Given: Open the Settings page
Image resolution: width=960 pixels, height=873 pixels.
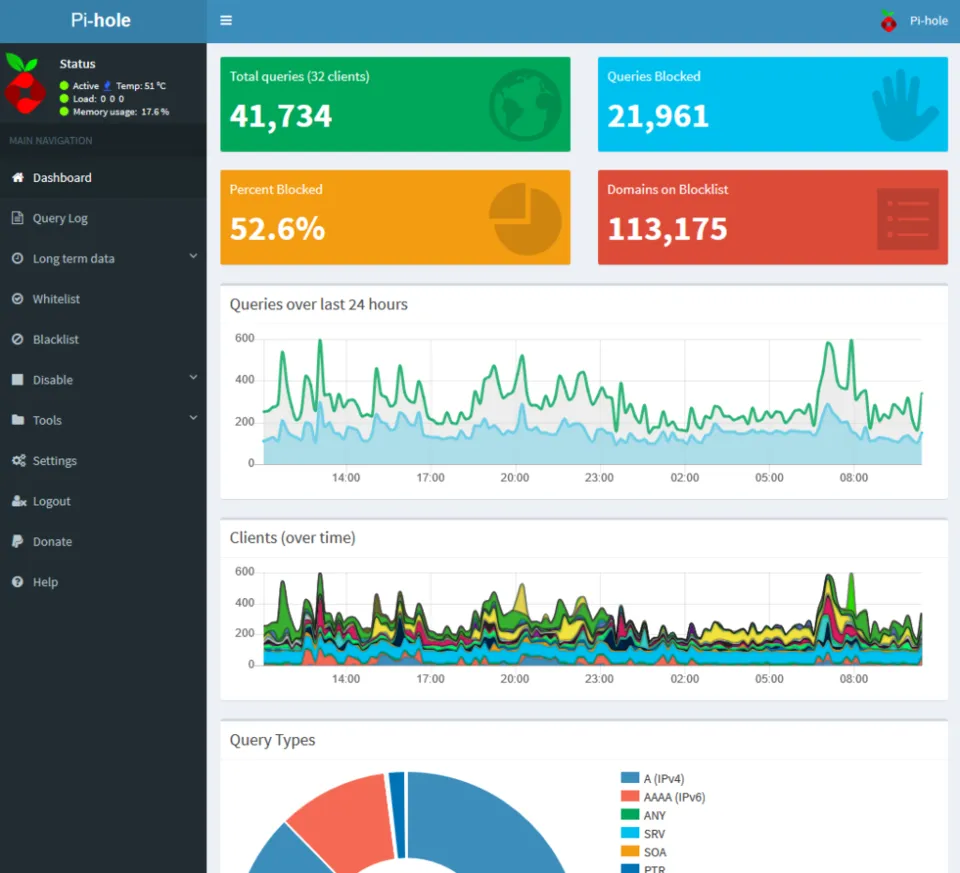Looking at the screenshot, I should pos(103,460).
